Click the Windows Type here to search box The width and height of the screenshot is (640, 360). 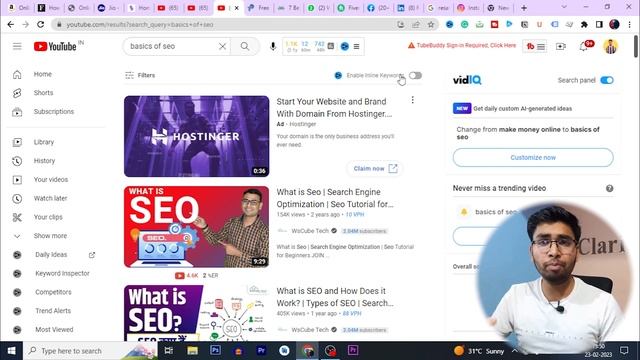coord(90,351)
